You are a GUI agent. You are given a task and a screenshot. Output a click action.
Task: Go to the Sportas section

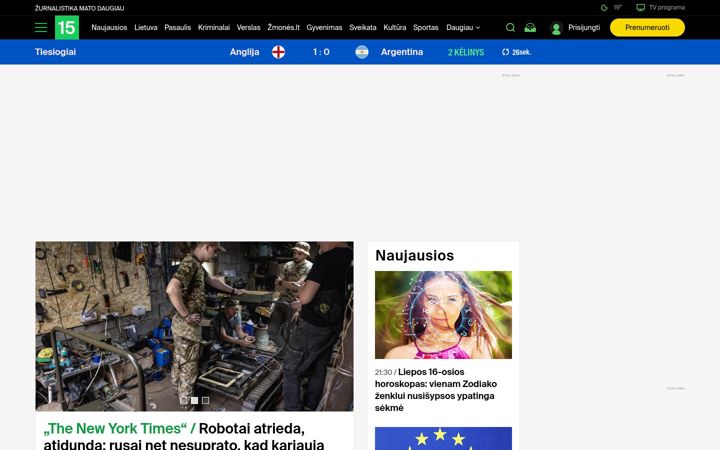click(426, 28)
